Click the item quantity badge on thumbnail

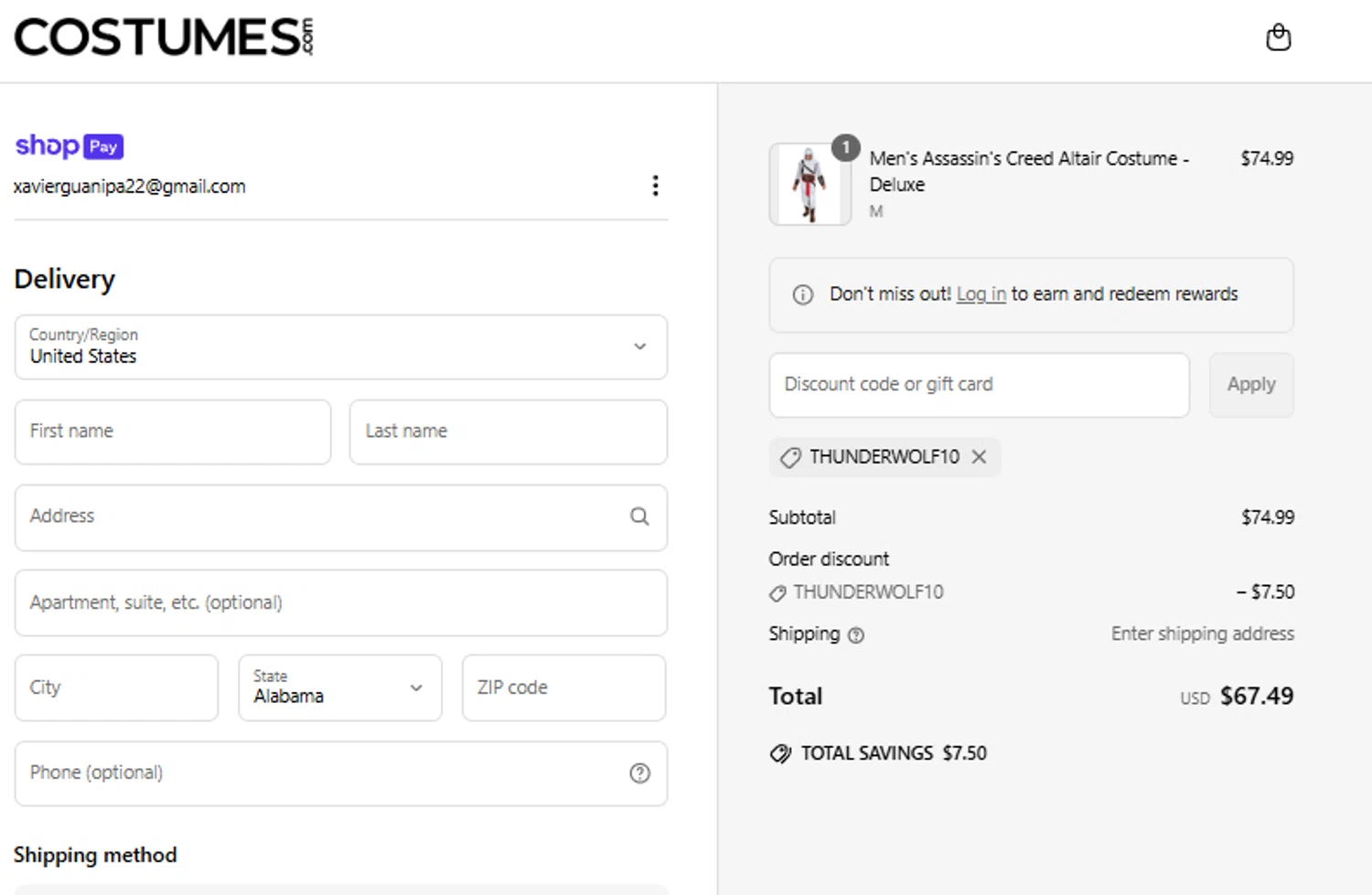point(846,147)
